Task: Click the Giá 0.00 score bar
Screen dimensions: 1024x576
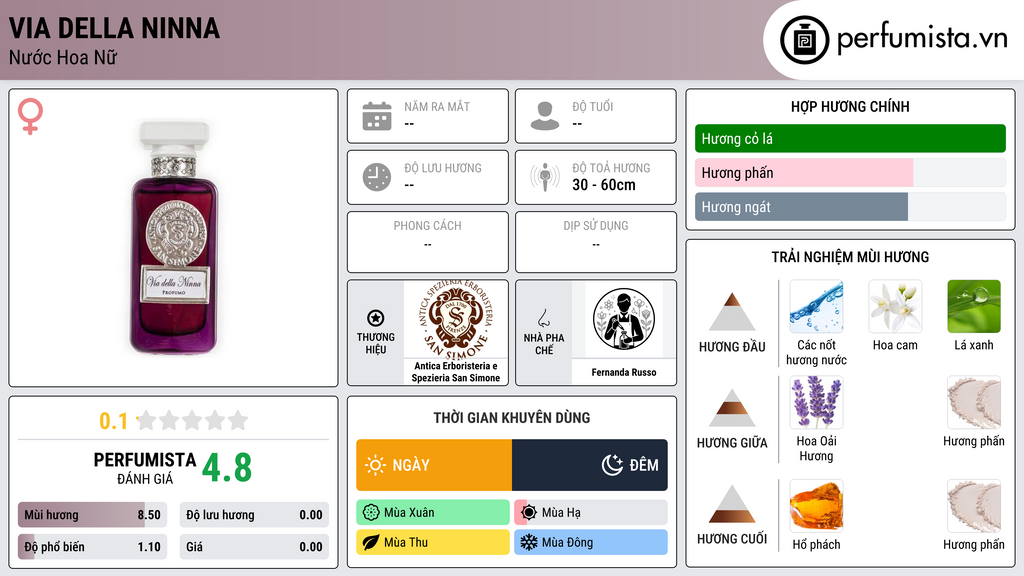Action: tap(254, 547)
